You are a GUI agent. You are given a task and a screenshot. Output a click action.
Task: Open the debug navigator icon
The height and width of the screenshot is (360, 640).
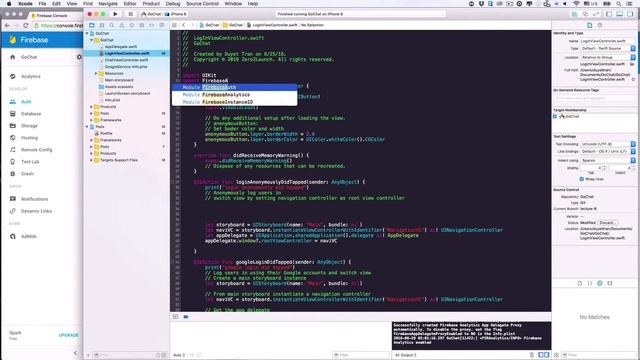(x=142, y=25)
